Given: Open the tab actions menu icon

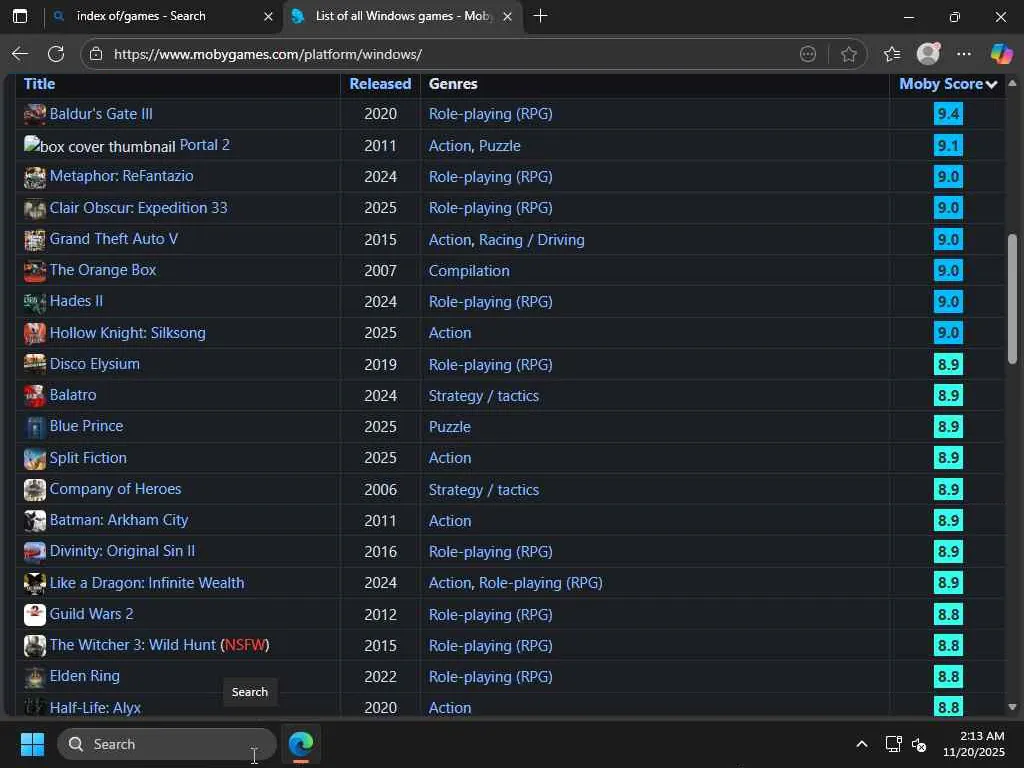Looking at the screenshot, I should click(x=20, y=16).
